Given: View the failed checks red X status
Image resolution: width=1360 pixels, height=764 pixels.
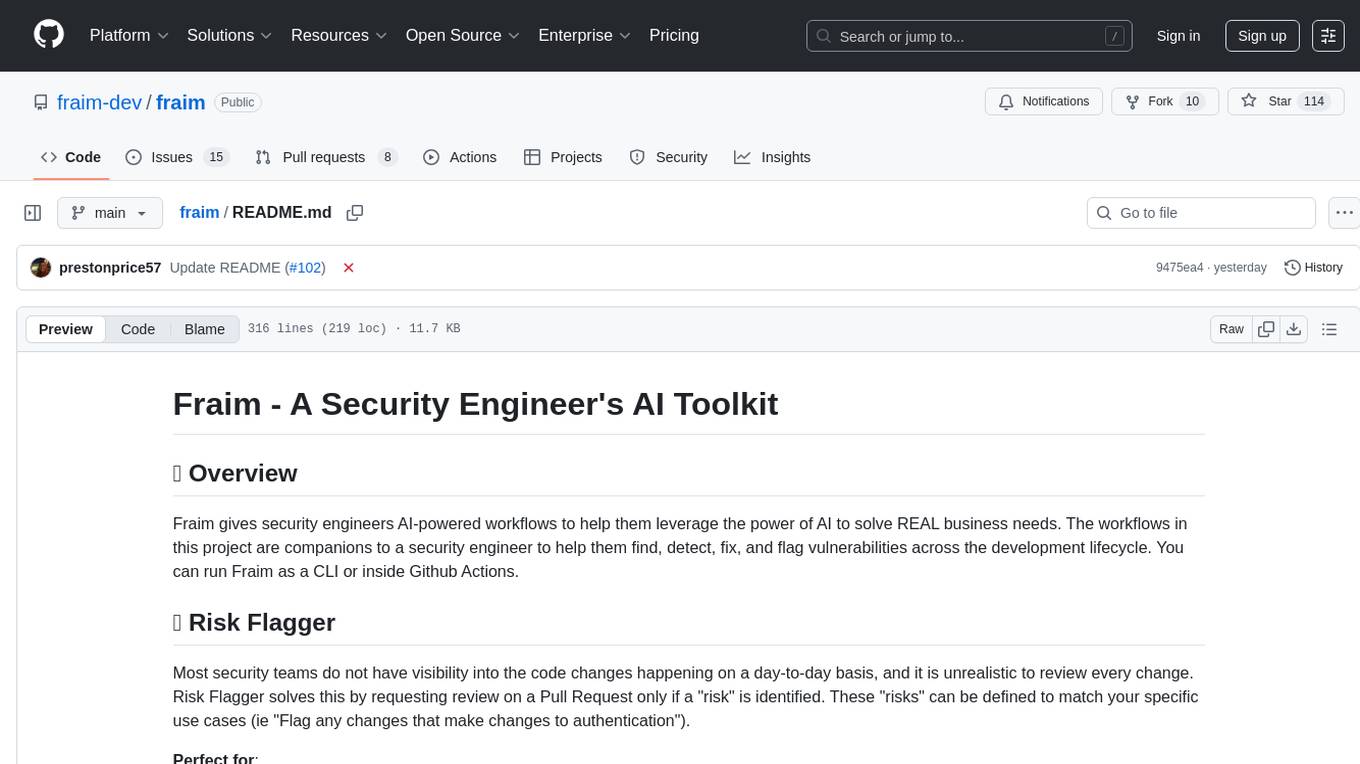Looking at the screenshot, I should click(349, 268).
